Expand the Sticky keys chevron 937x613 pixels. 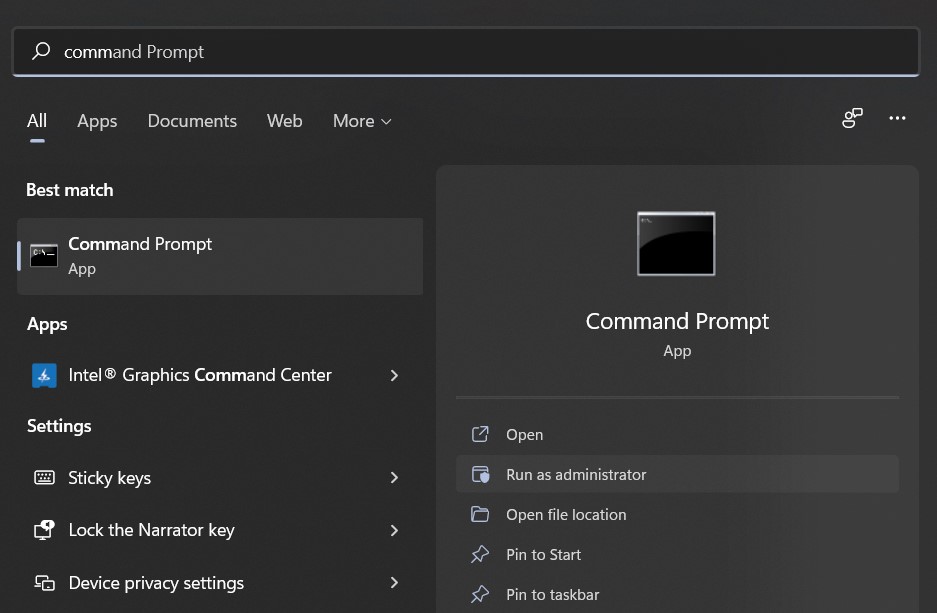[x=394, y=477]
